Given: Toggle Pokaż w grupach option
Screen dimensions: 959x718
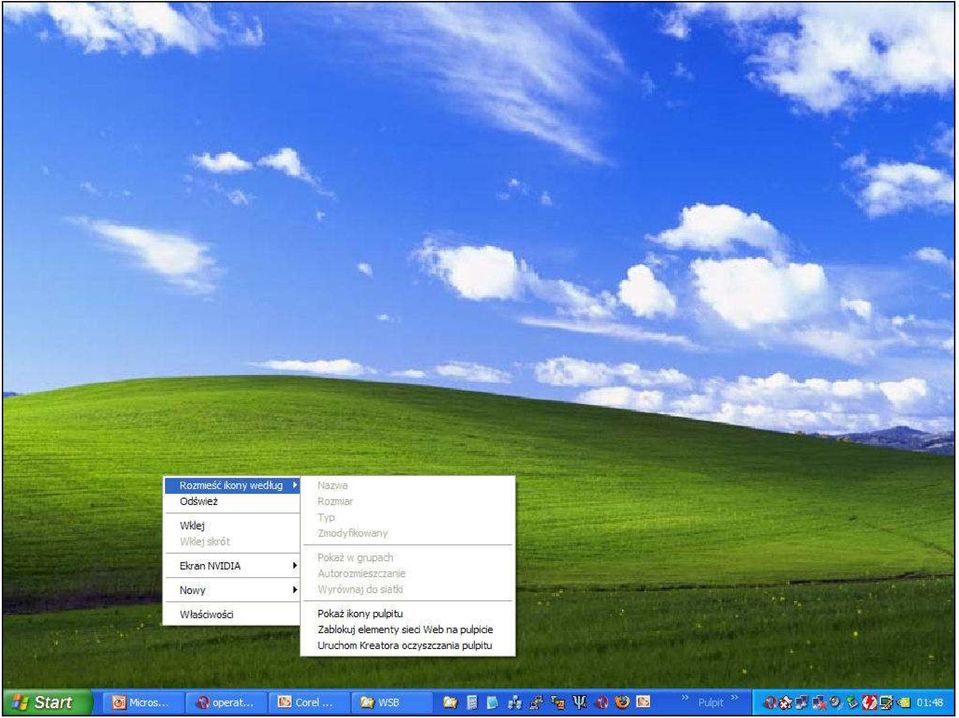Looking at the screenshot, I should tap(408, 558).
